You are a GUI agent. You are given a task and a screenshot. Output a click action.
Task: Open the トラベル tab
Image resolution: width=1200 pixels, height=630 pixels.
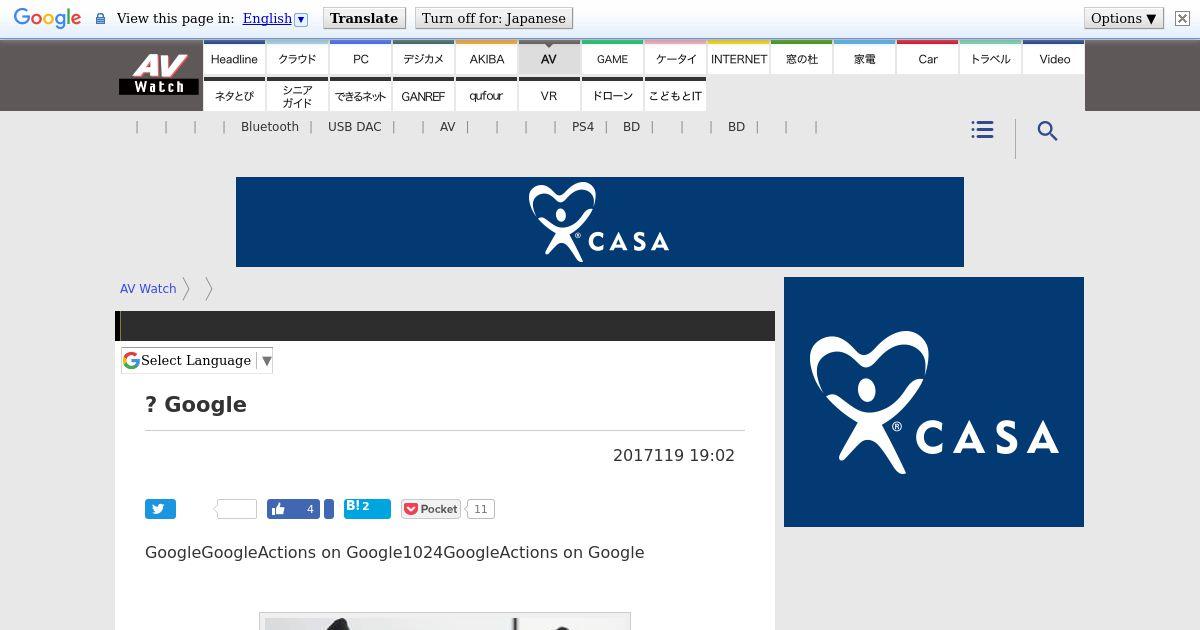coord(991,58)
